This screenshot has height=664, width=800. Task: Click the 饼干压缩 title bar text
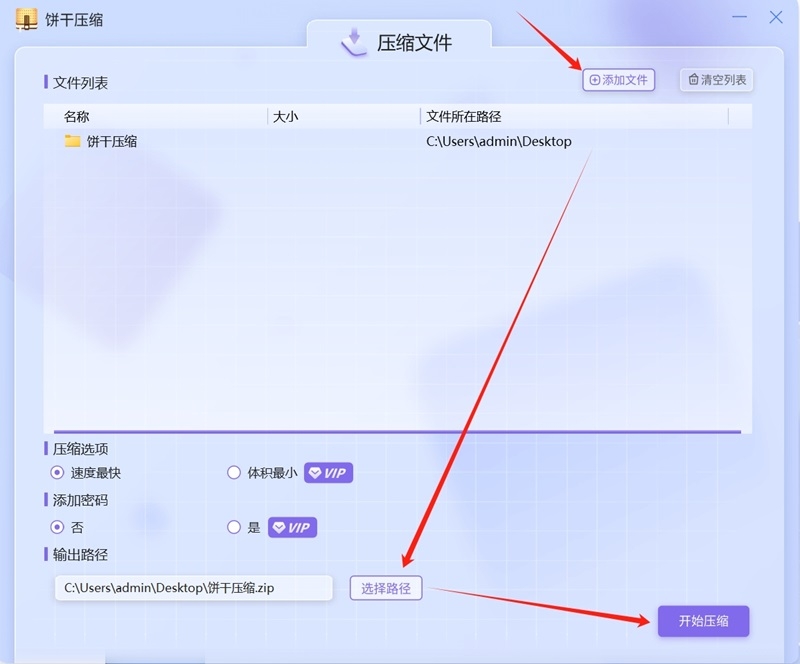[74, 20]
